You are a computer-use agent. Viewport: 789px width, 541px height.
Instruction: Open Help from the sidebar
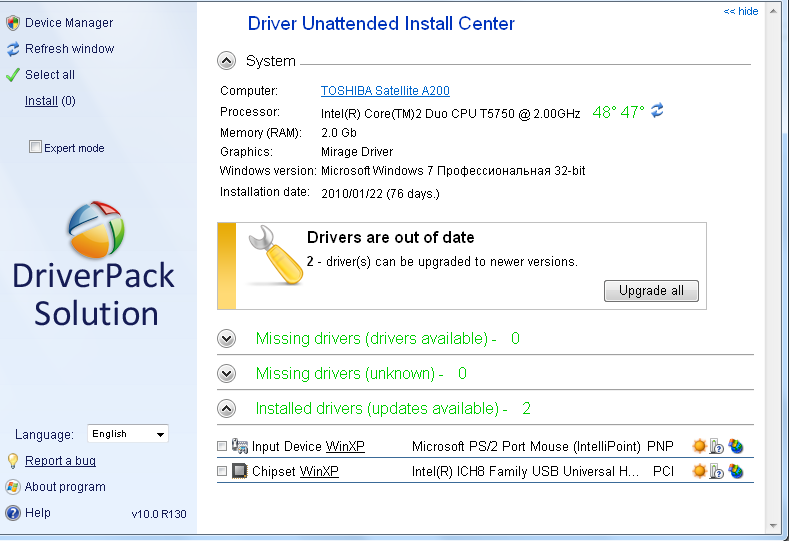38,513
